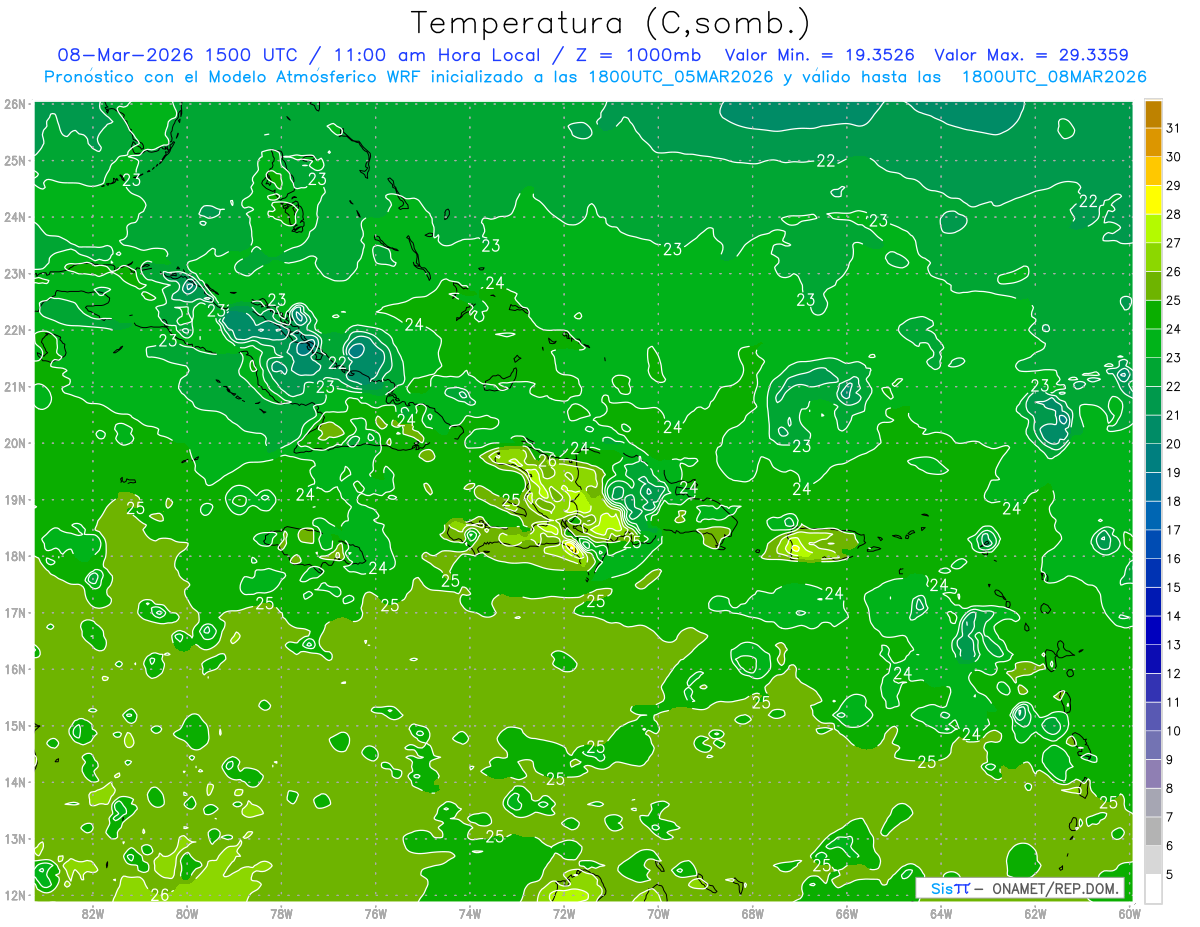Image resolution: width=1200 pixels, height=927 pixels.
Task: Click the color bar label '12'
Action: point(1174,673)
